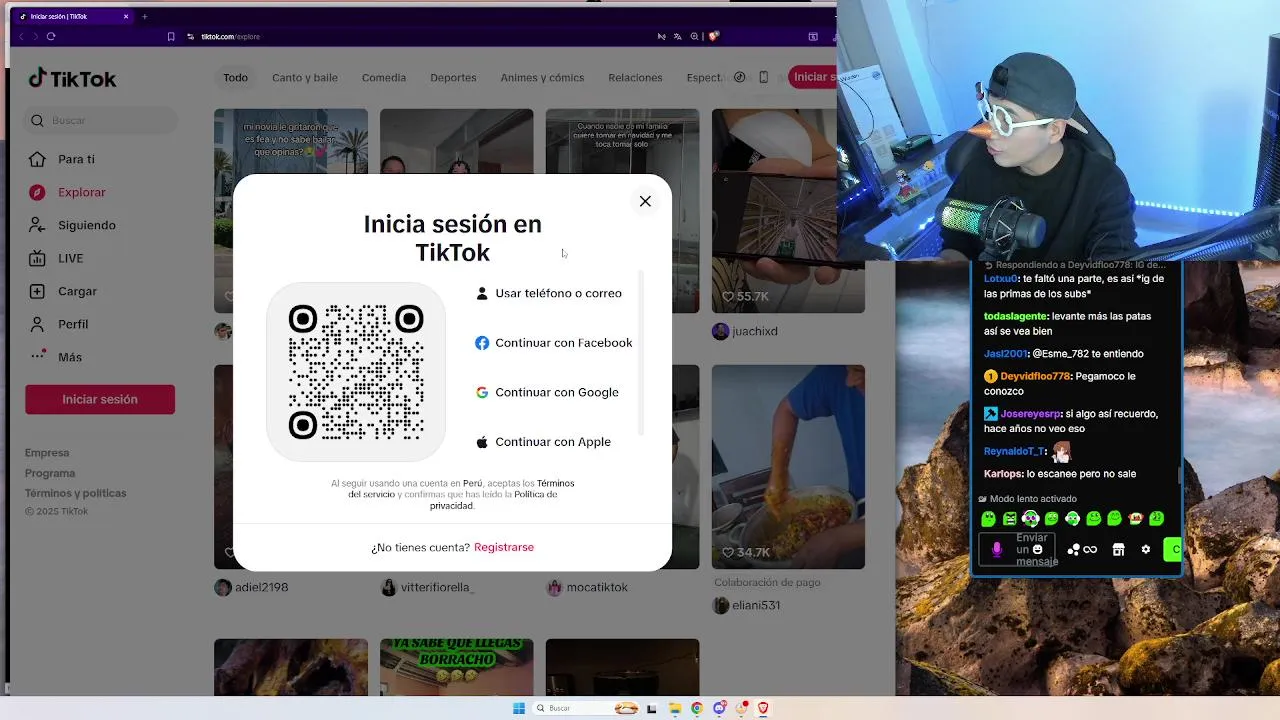
Task: Open the emoji picker in chat box
Action: pos(1038,549)
